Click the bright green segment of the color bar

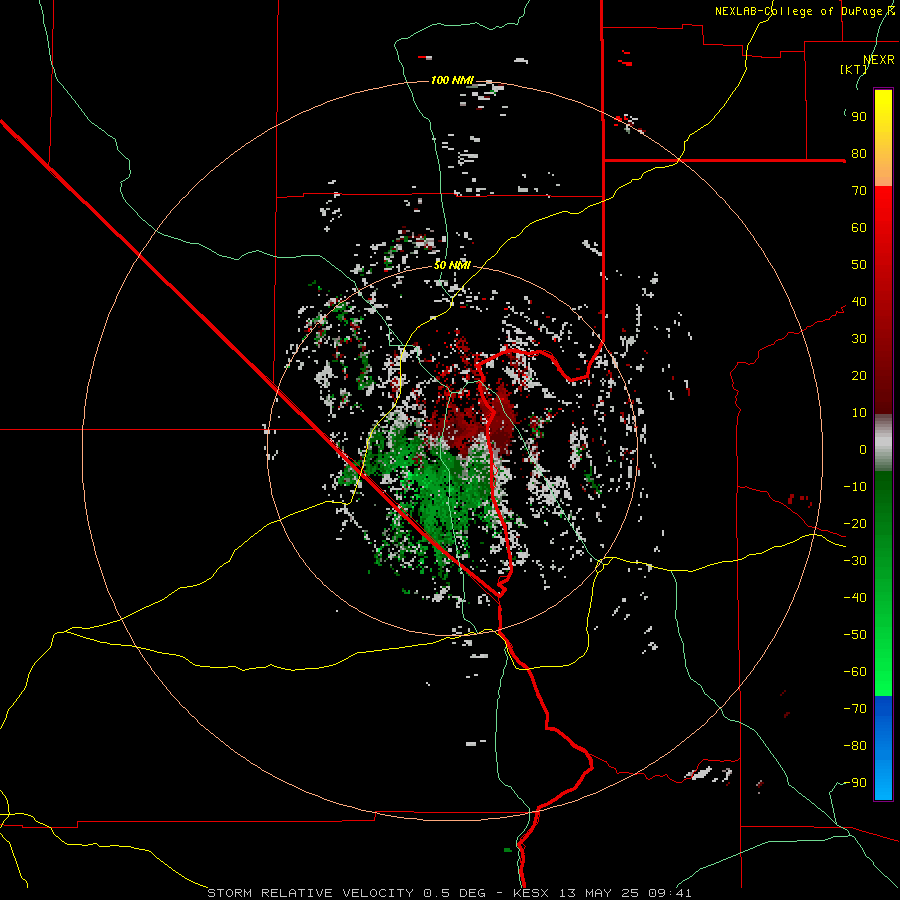pos(883,583)
